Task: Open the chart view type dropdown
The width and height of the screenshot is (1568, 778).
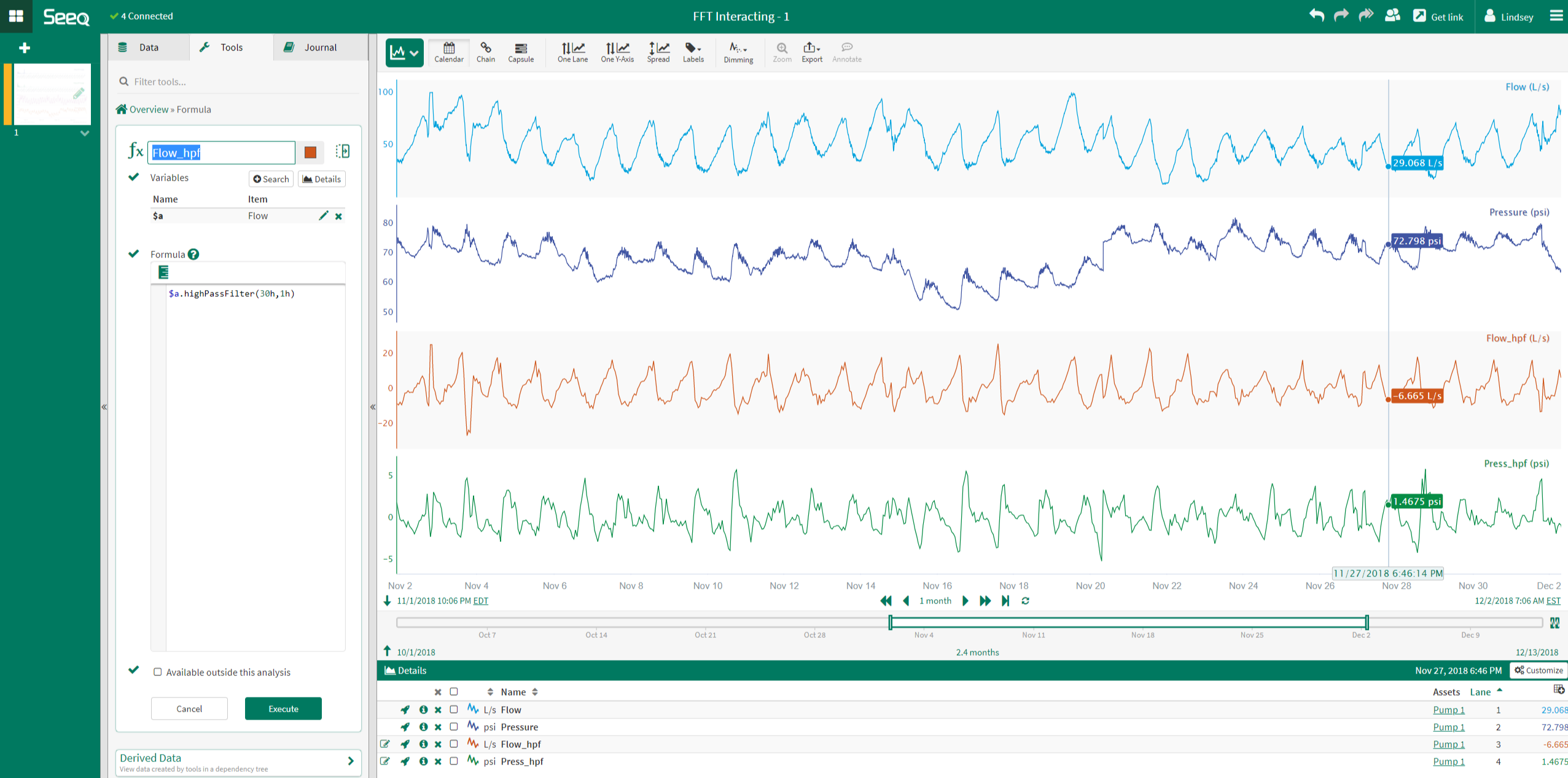Action: 405,53
